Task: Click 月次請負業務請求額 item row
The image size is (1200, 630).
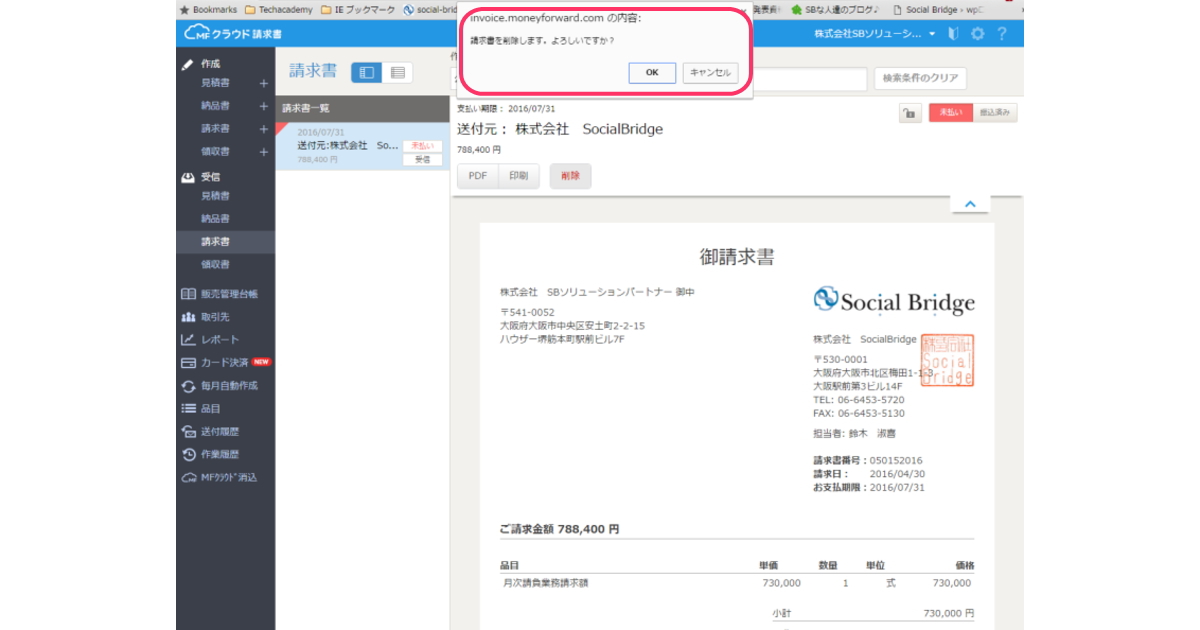Action: point(737,582)
